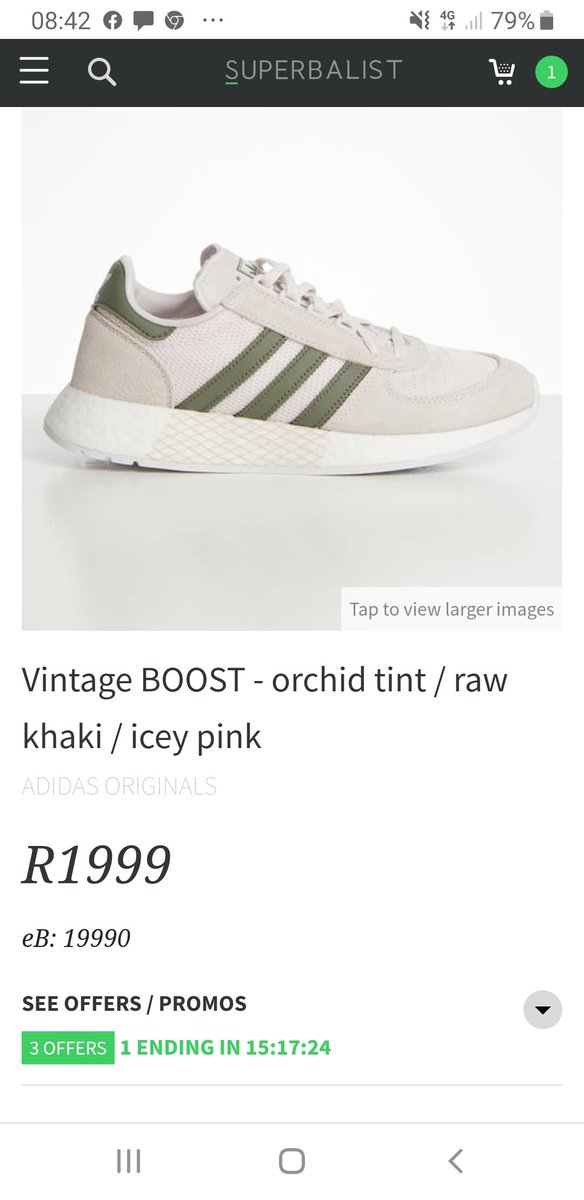Screen dimensions: 584x1200
Task: Open Android recent apps button
Action: click(x=128, y=1160)
